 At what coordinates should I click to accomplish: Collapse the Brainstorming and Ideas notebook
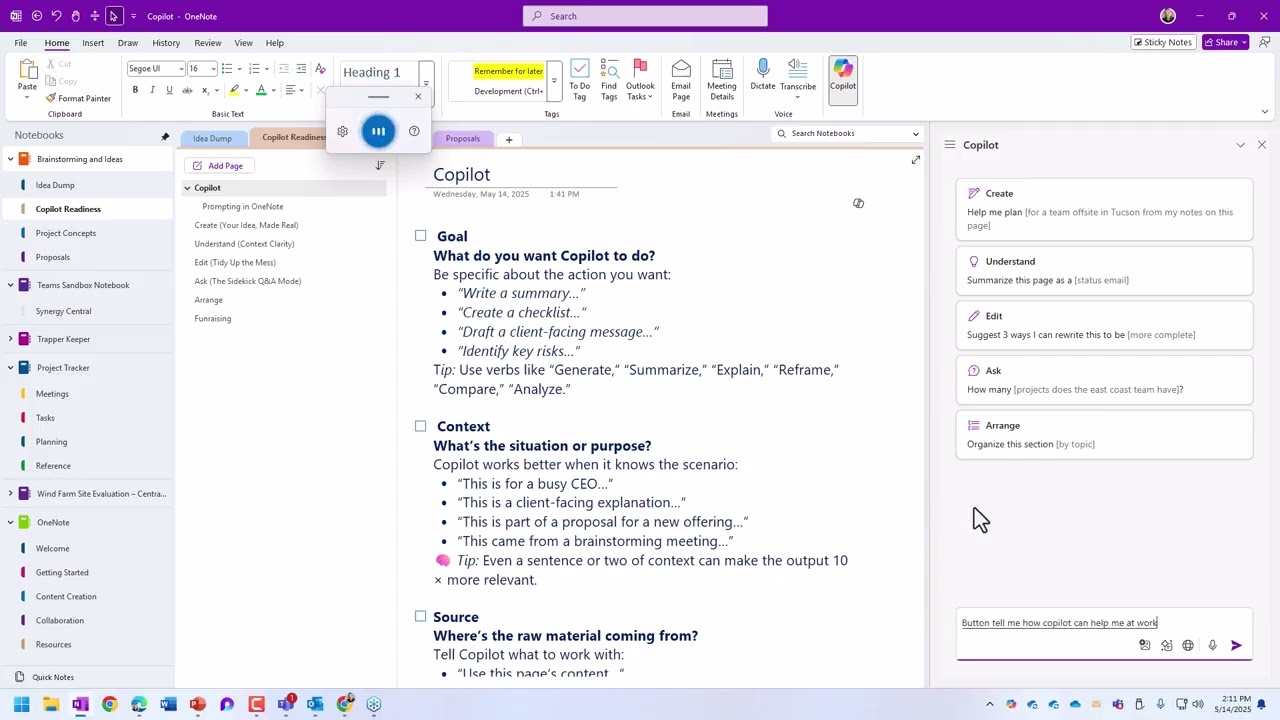click(11, 159)
